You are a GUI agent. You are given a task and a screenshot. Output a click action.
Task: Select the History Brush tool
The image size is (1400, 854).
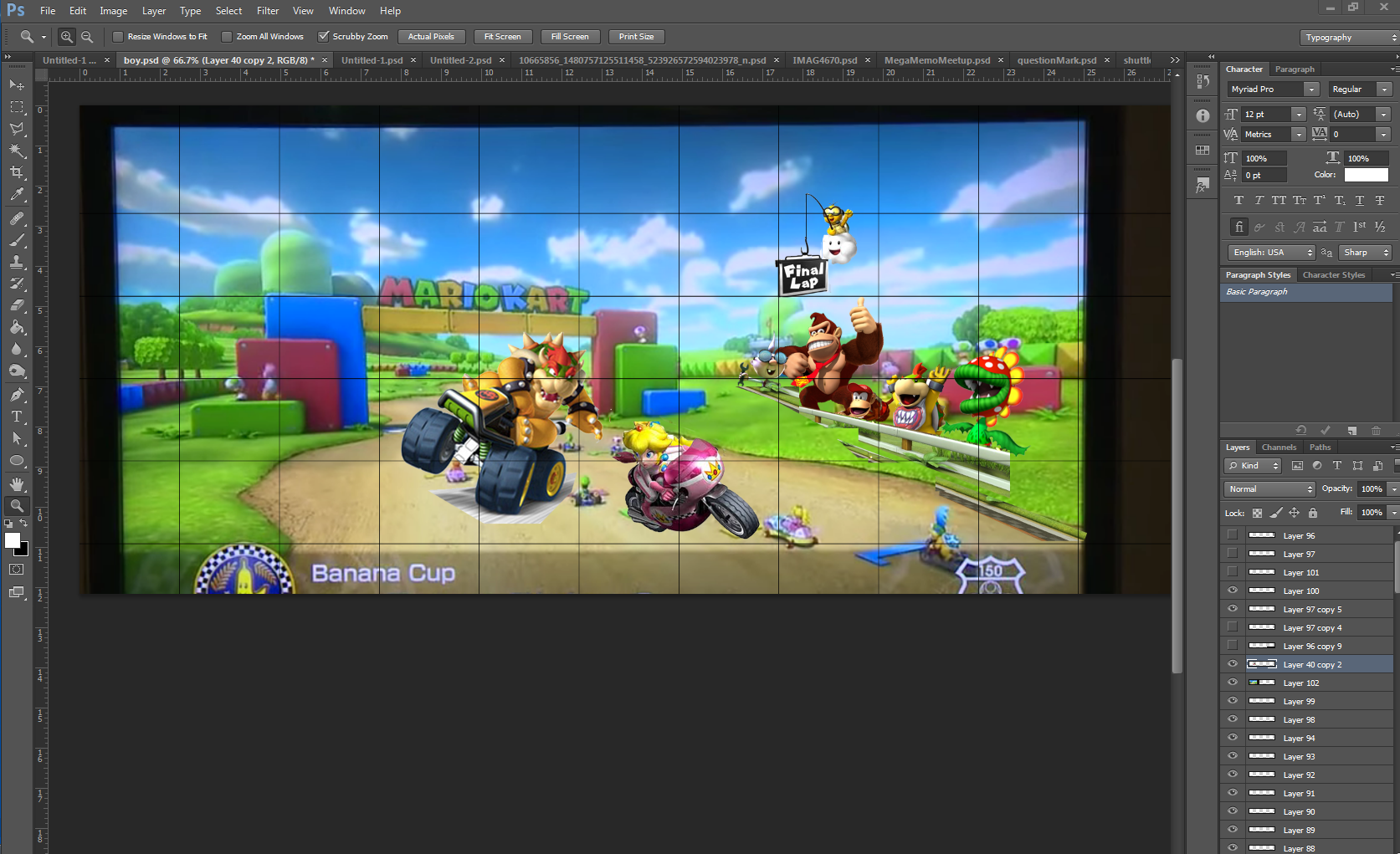click(x=17, y=284)
